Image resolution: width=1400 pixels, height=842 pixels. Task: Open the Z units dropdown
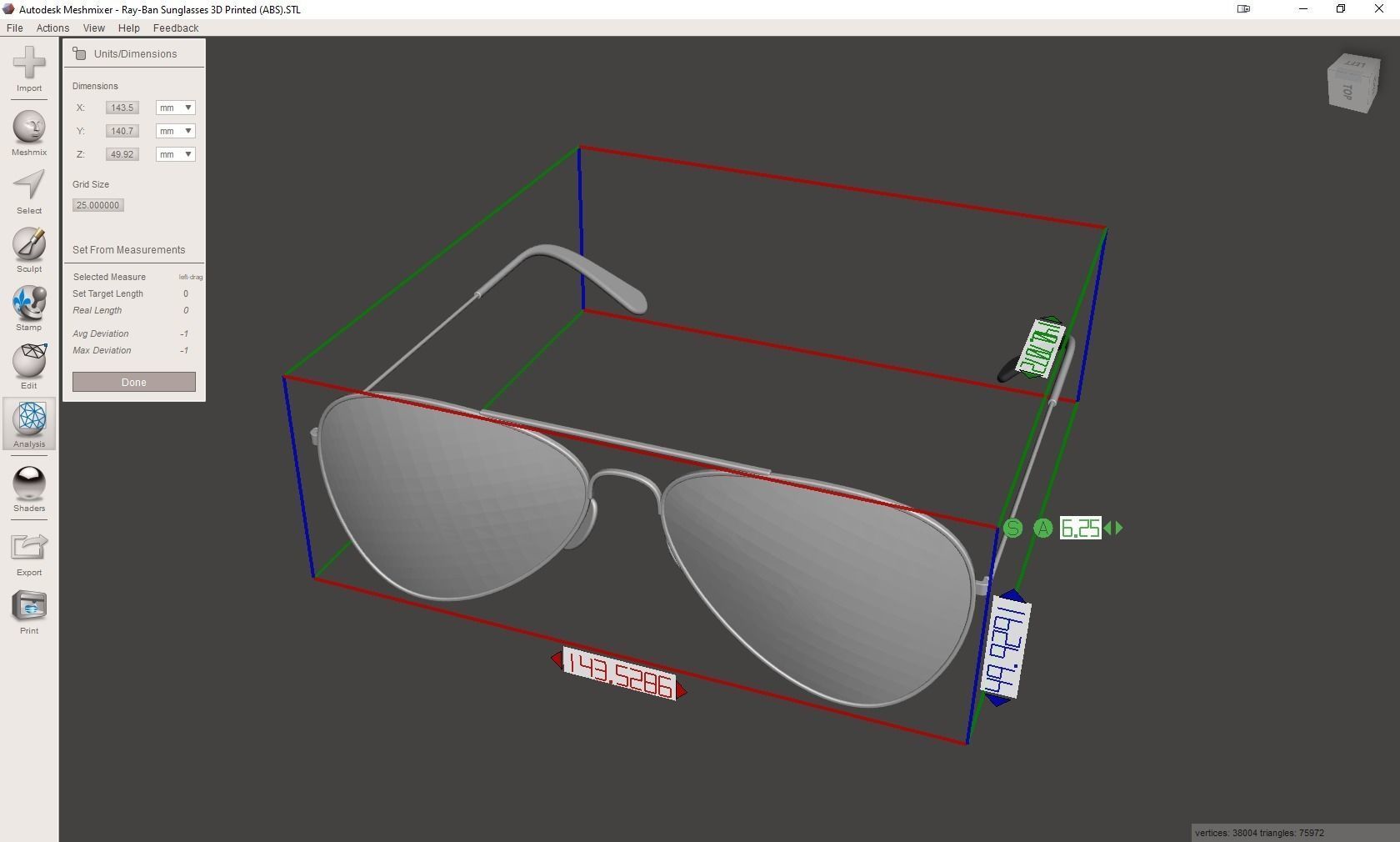click(175, 154)
